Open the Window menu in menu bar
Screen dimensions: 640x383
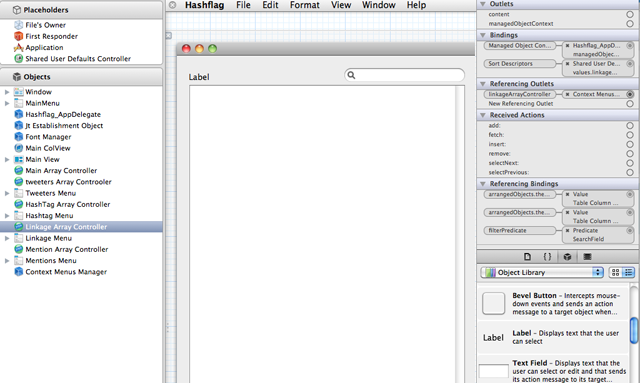[x=378, y=5]
